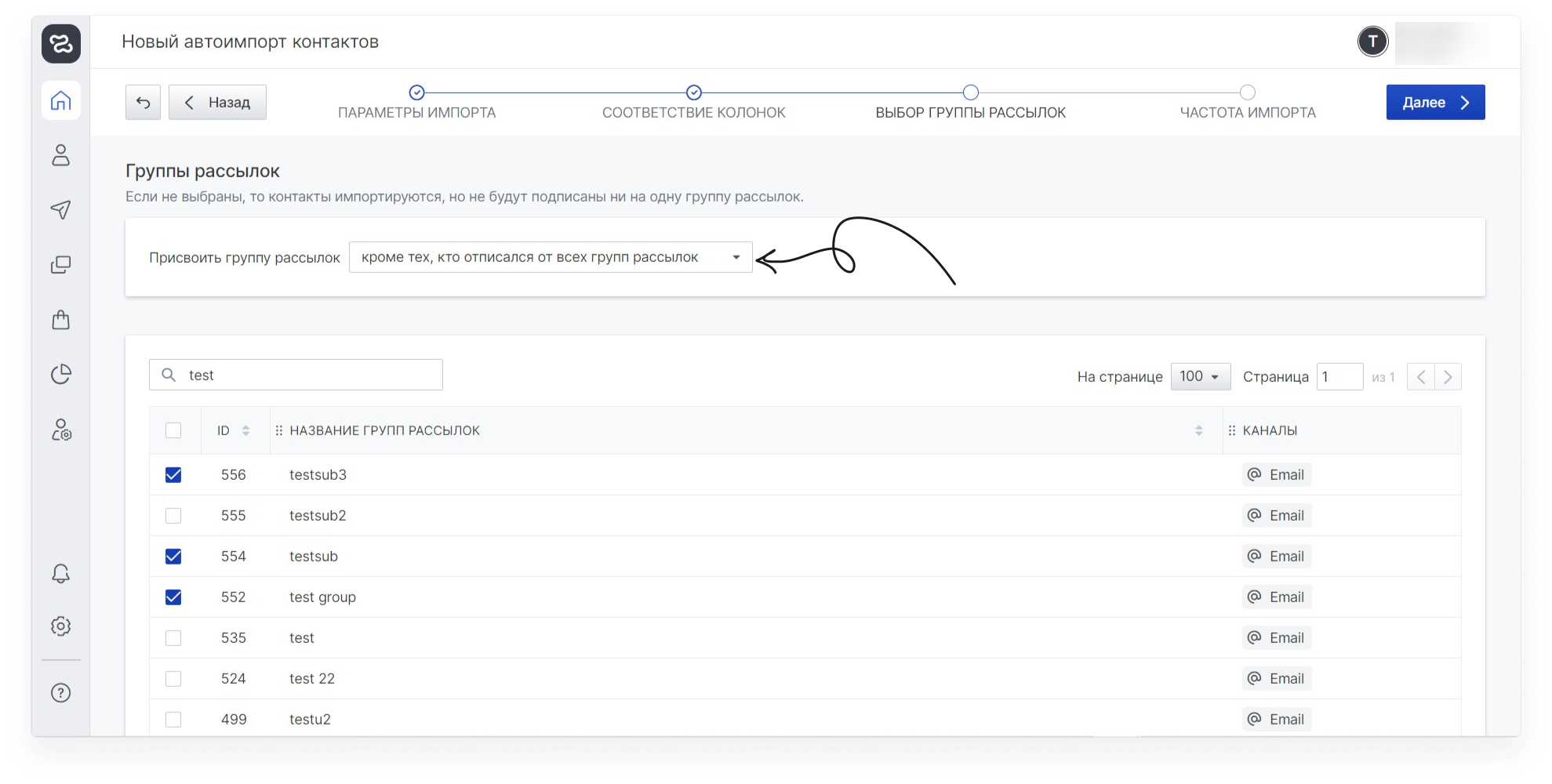Open the Campaigns paper plane icon
Image resolution: width=1552 pixels, height=784 pixels.
(x=61, y=209)
